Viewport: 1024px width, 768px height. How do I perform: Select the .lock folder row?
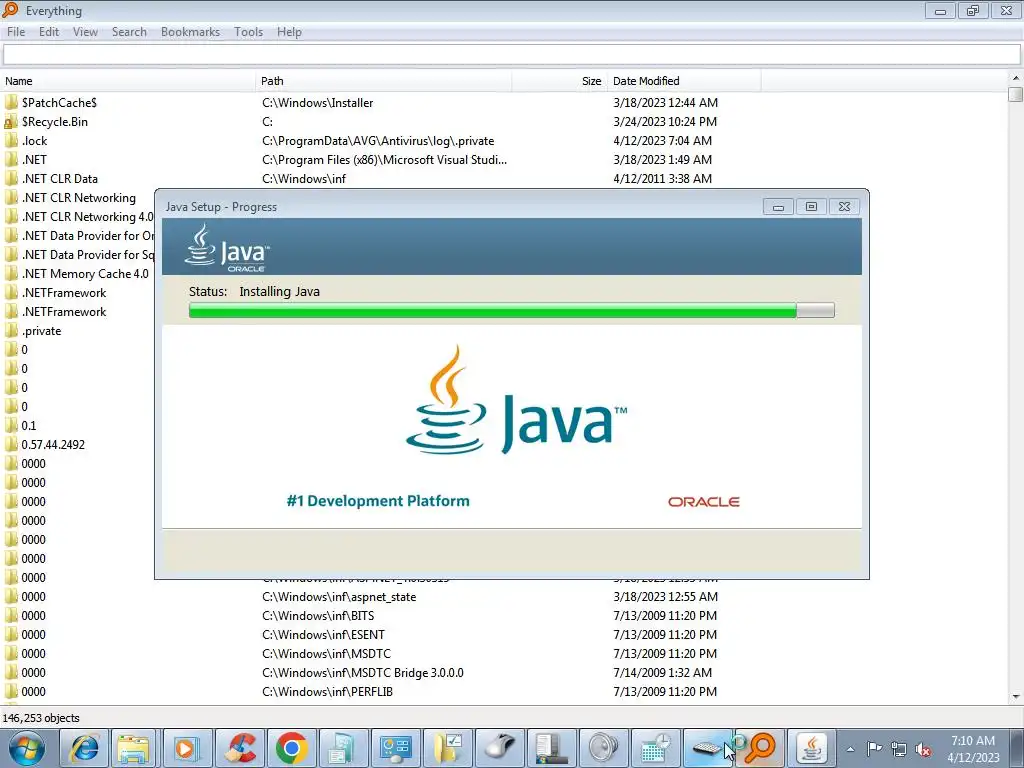(35, 141)
